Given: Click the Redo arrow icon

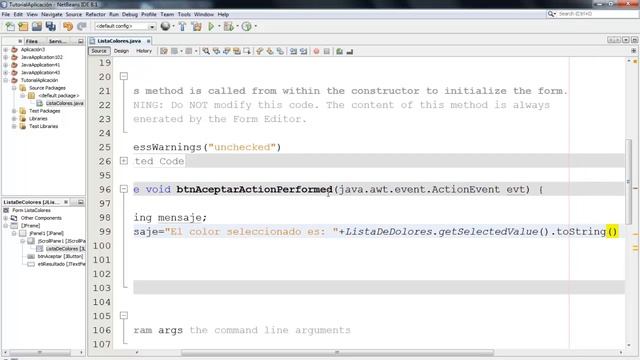Looking at the screenshot, I should pos(82,27).
